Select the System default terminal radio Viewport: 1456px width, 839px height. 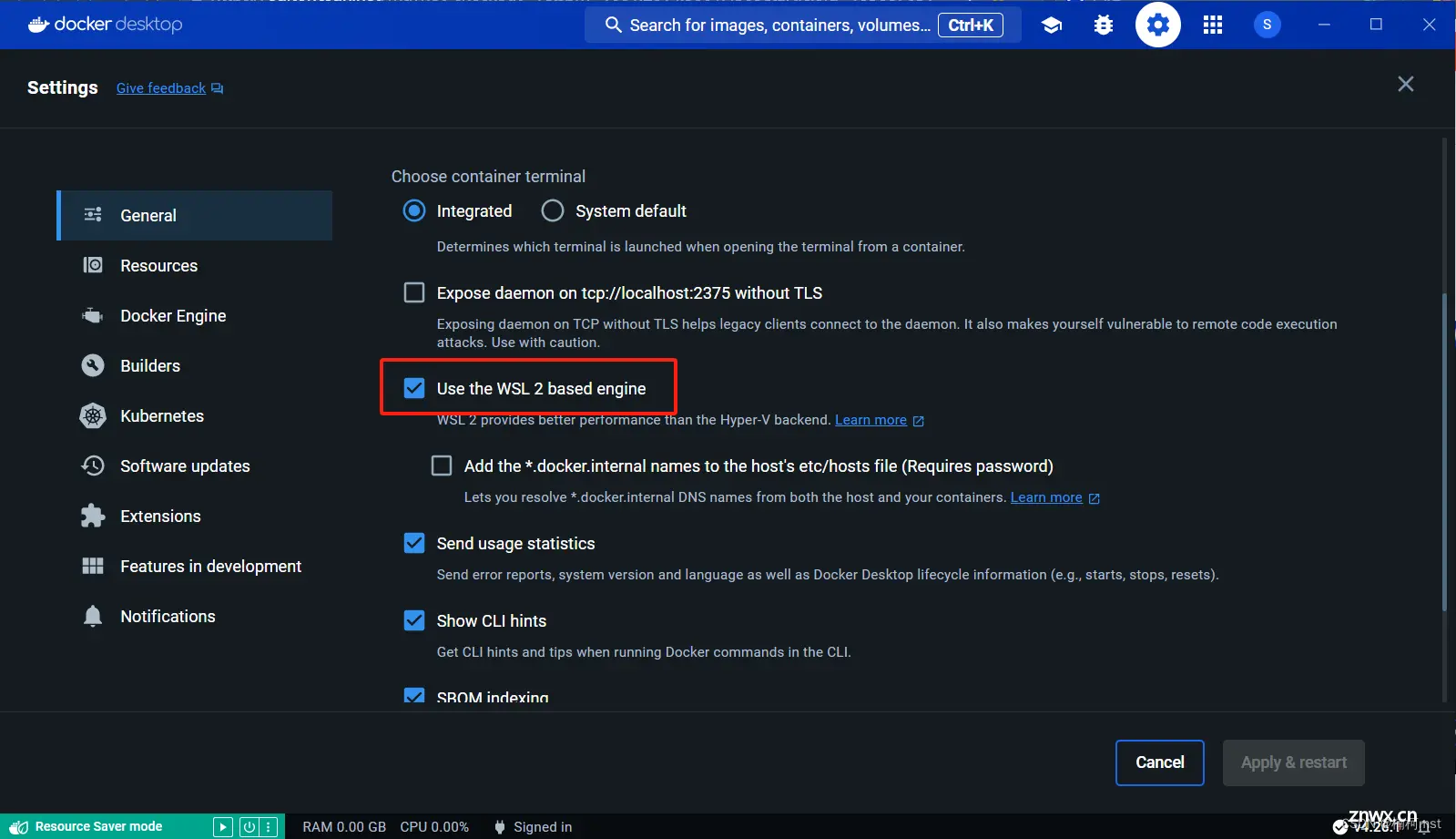click(x=553, y=210)
